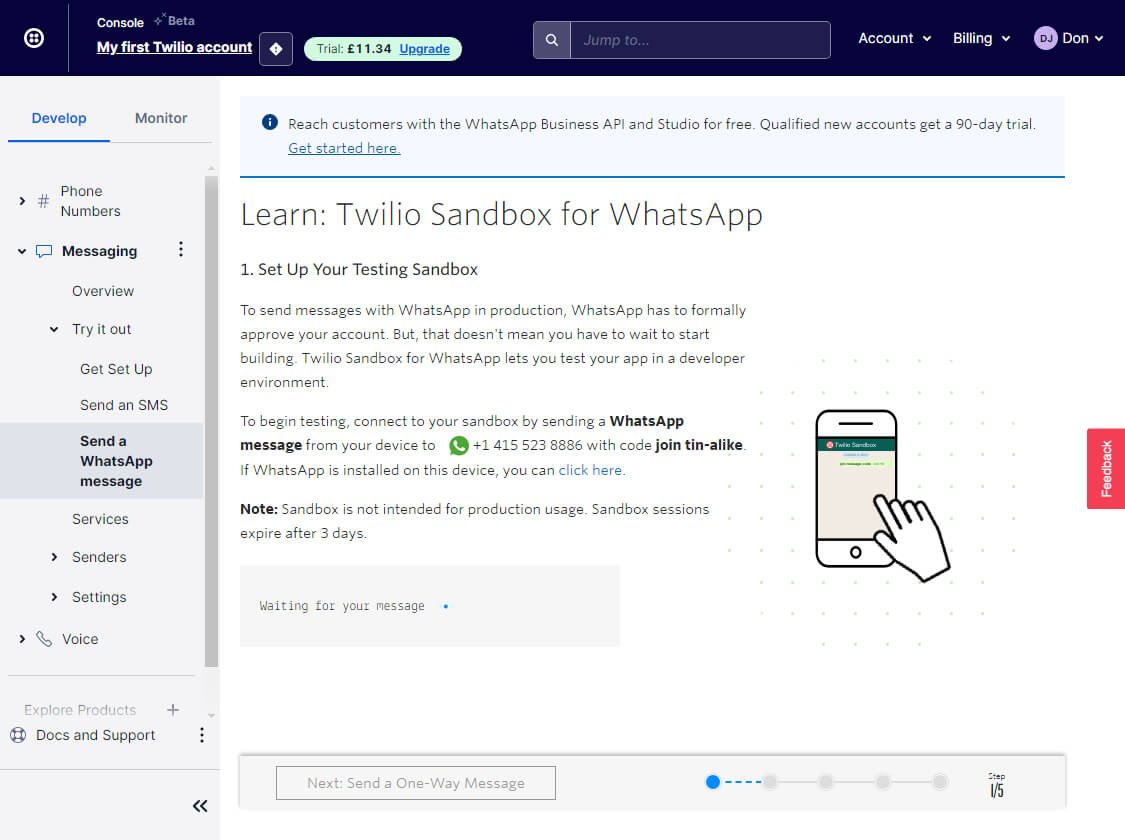Click the sidebar vertical scrollbar
The image size is (1125, 840).
pos(211,422)
